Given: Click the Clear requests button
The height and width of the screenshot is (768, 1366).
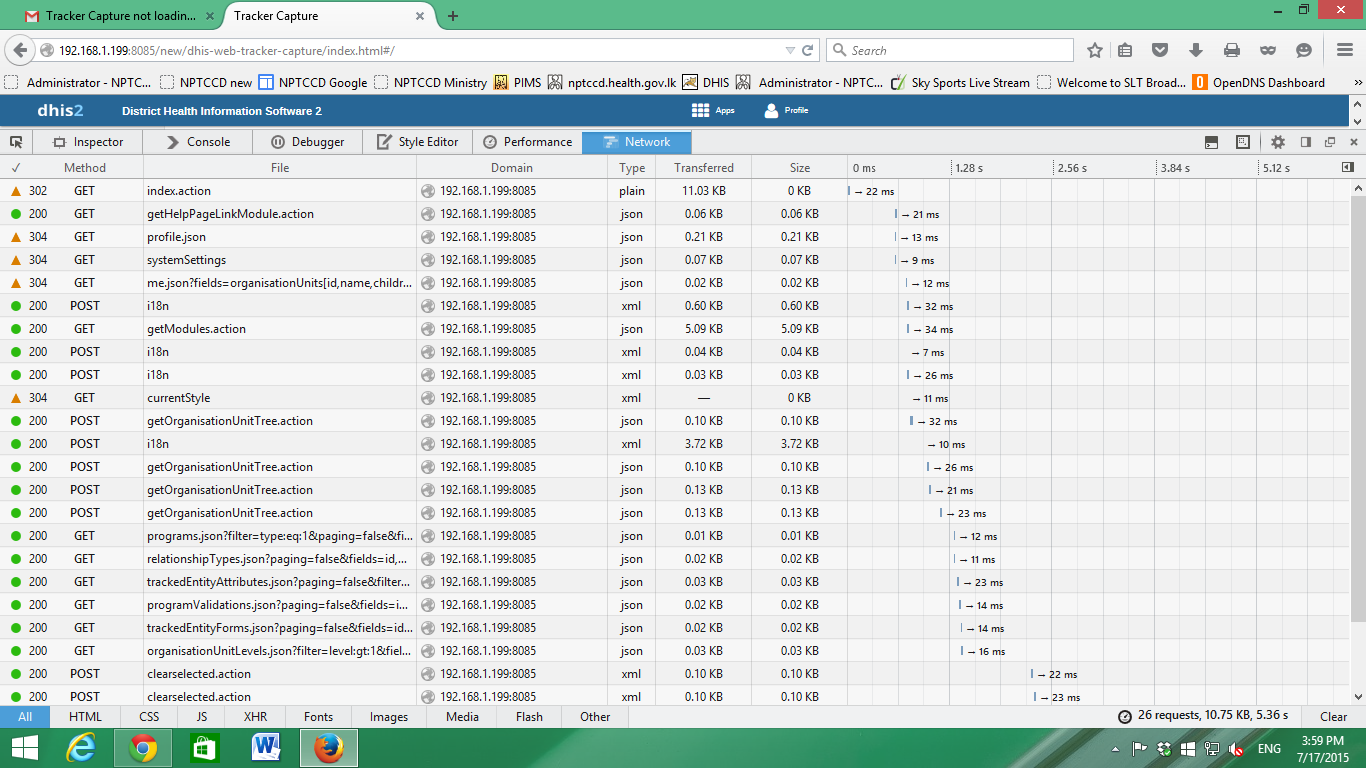Looking at the screenshot, I should coord(1333,716).
